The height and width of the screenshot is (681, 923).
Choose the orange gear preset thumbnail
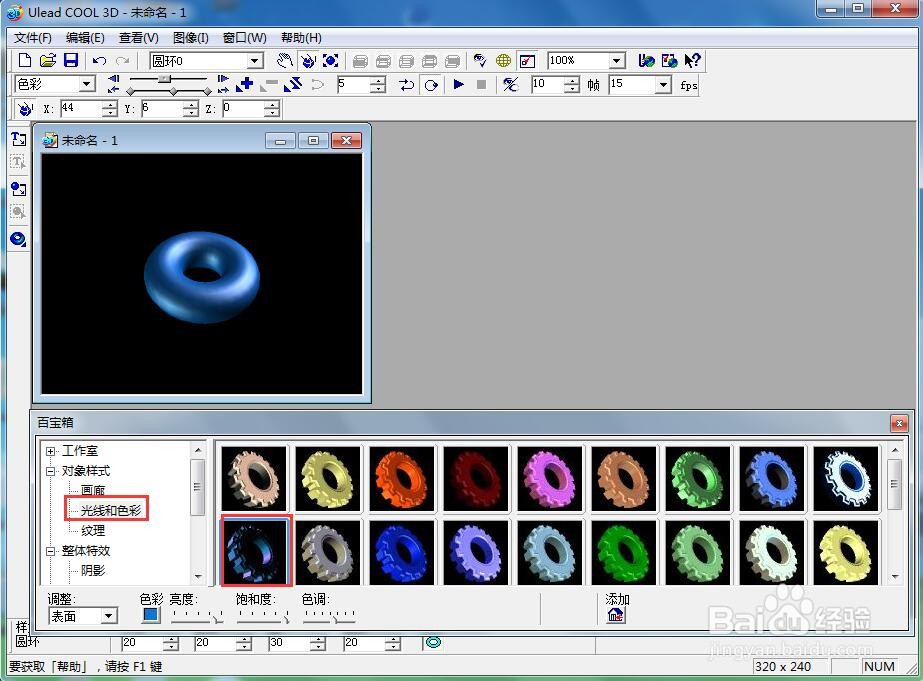click(402, 479)
